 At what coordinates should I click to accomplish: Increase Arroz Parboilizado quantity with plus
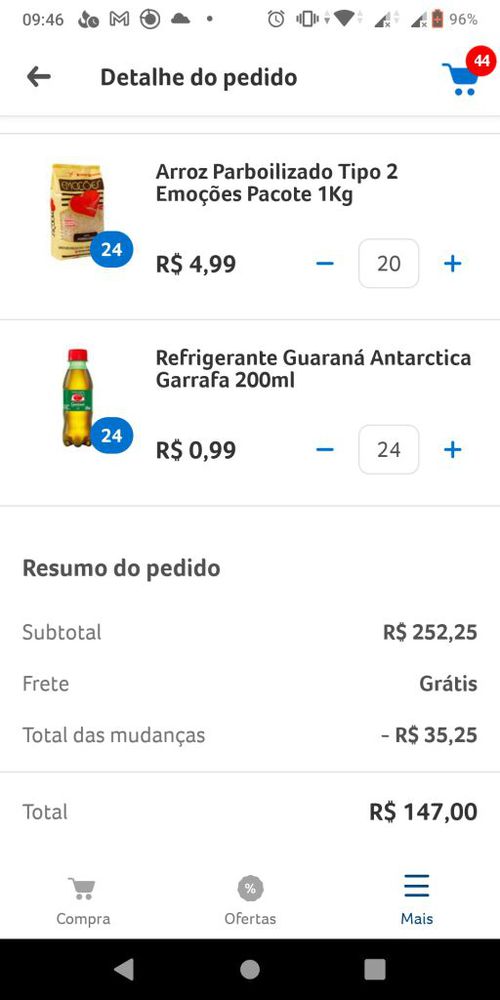click(452, 263)
